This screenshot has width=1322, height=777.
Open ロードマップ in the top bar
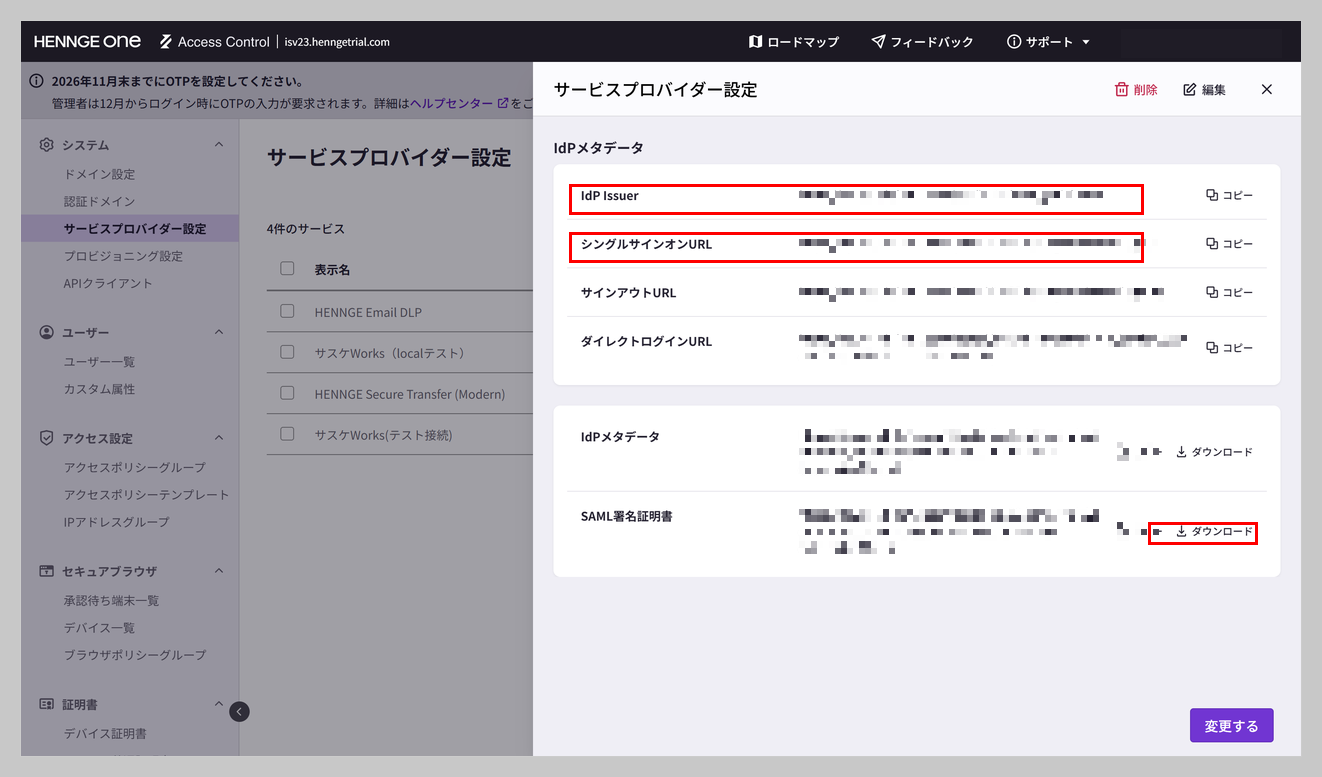point(794,42)
